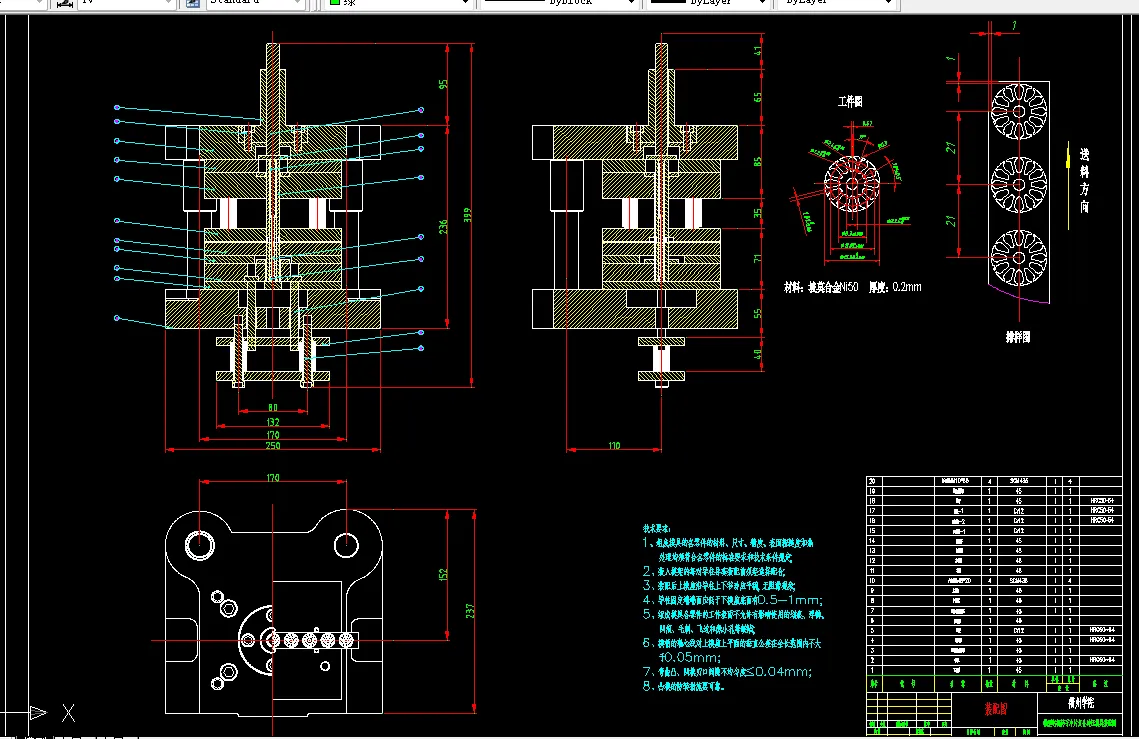This screenshot has width=1139, height=739.
Task: Select the 236 vertical dimension text
Action: [443, 227]
